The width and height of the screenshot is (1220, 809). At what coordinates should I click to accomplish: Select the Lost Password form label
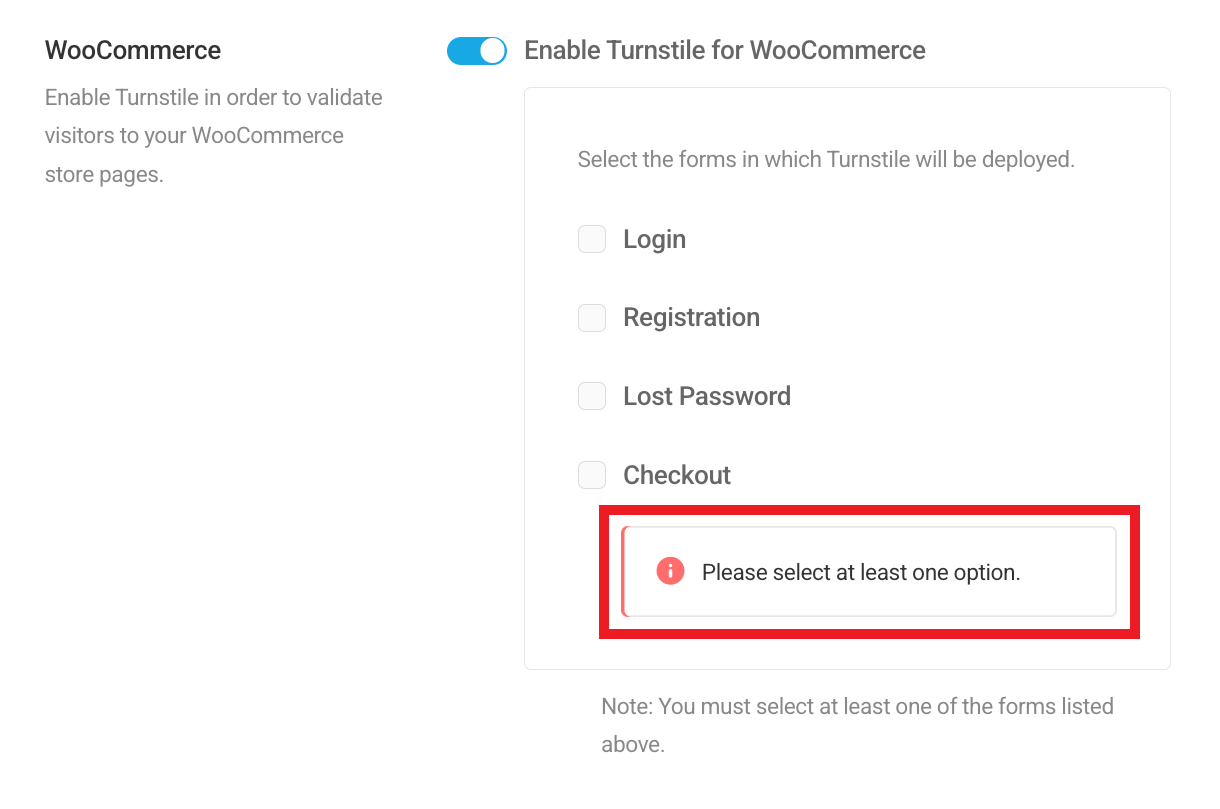[x=707, y=396]
